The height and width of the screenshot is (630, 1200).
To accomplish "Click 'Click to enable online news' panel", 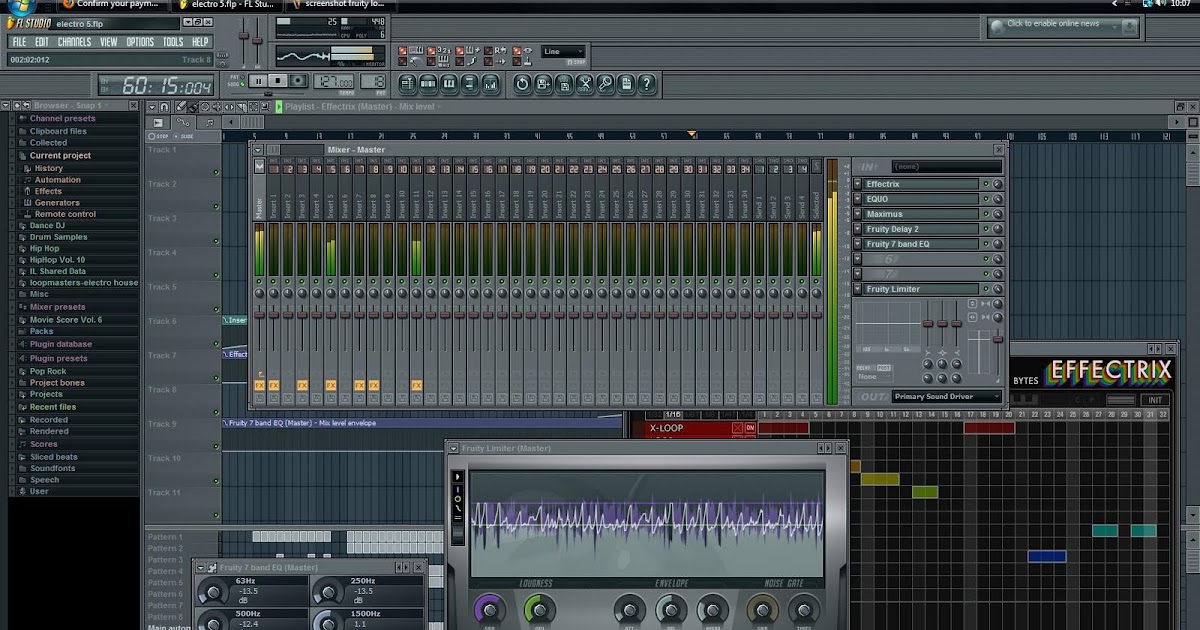I will tap(1064, 27).
